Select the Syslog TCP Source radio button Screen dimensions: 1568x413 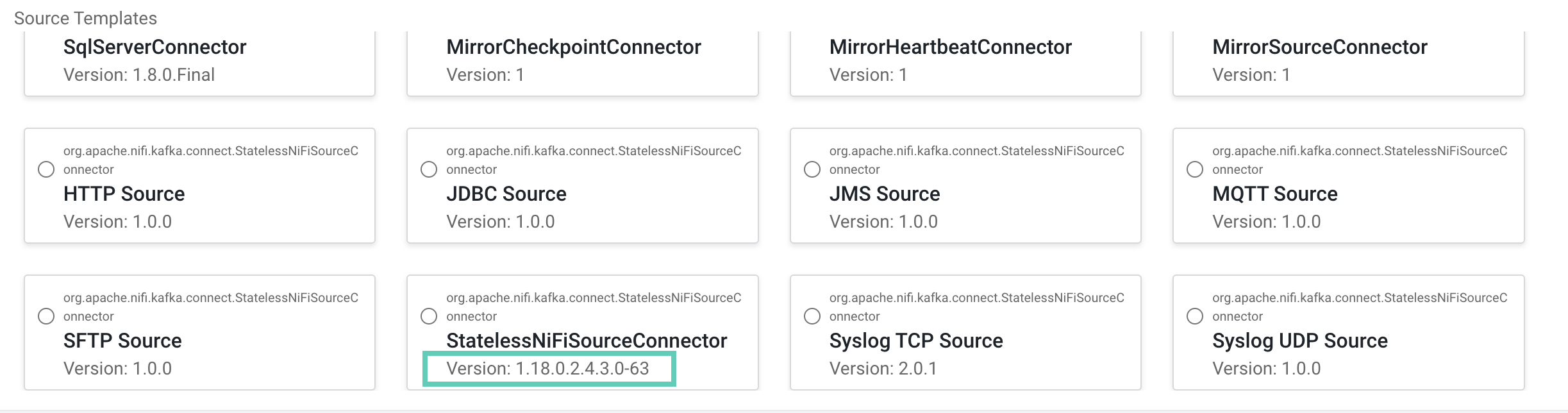pyautogui.click(x=812, y=316)
